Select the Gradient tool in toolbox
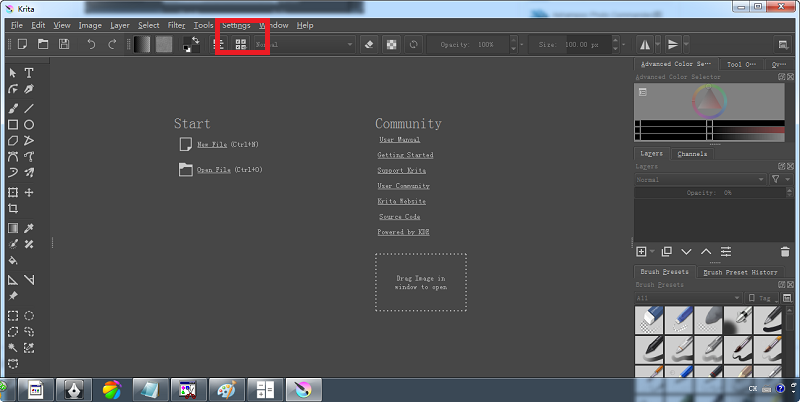 [13, 228]
